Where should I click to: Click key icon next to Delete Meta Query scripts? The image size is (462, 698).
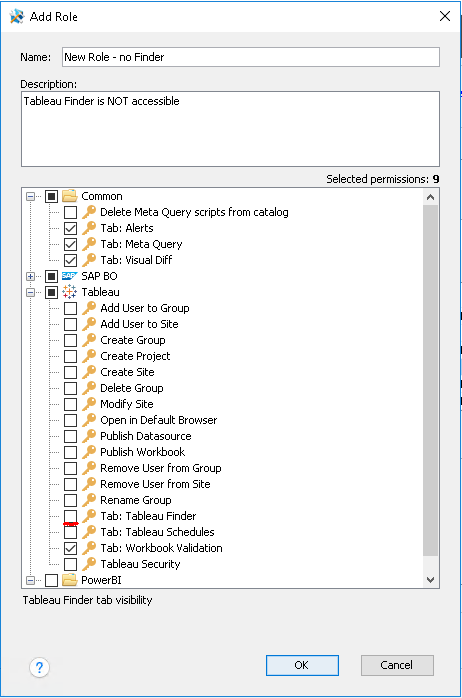point(89,212)
